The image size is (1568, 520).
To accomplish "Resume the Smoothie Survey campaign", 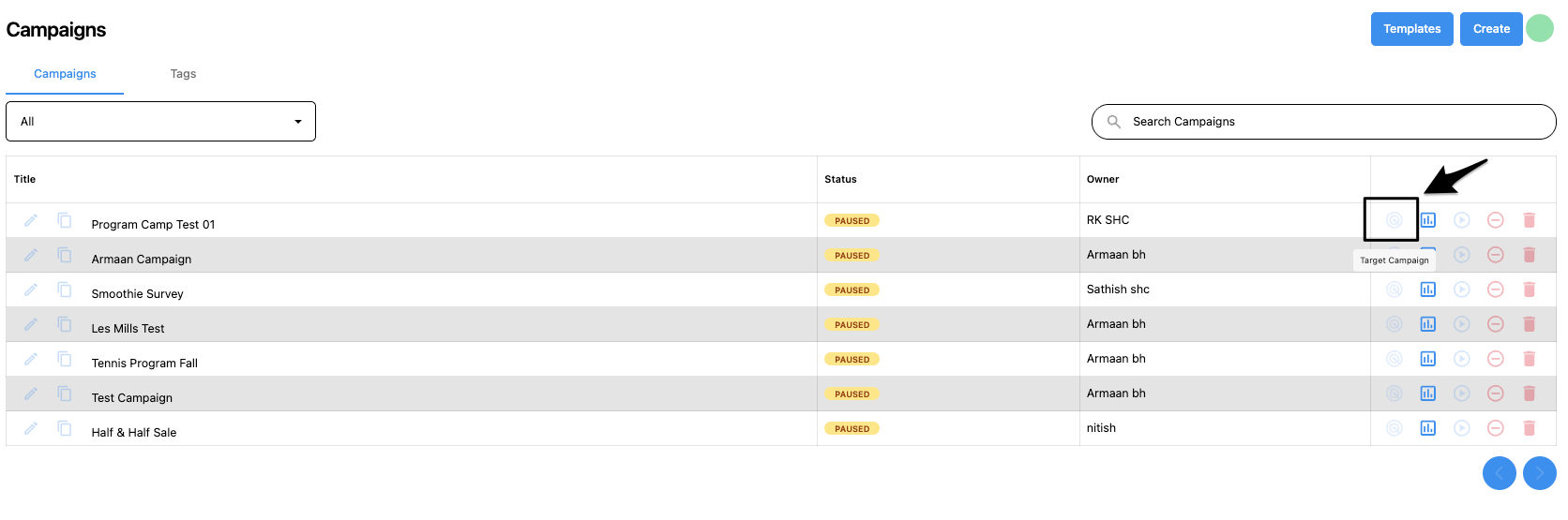I will pos(1461,290).
